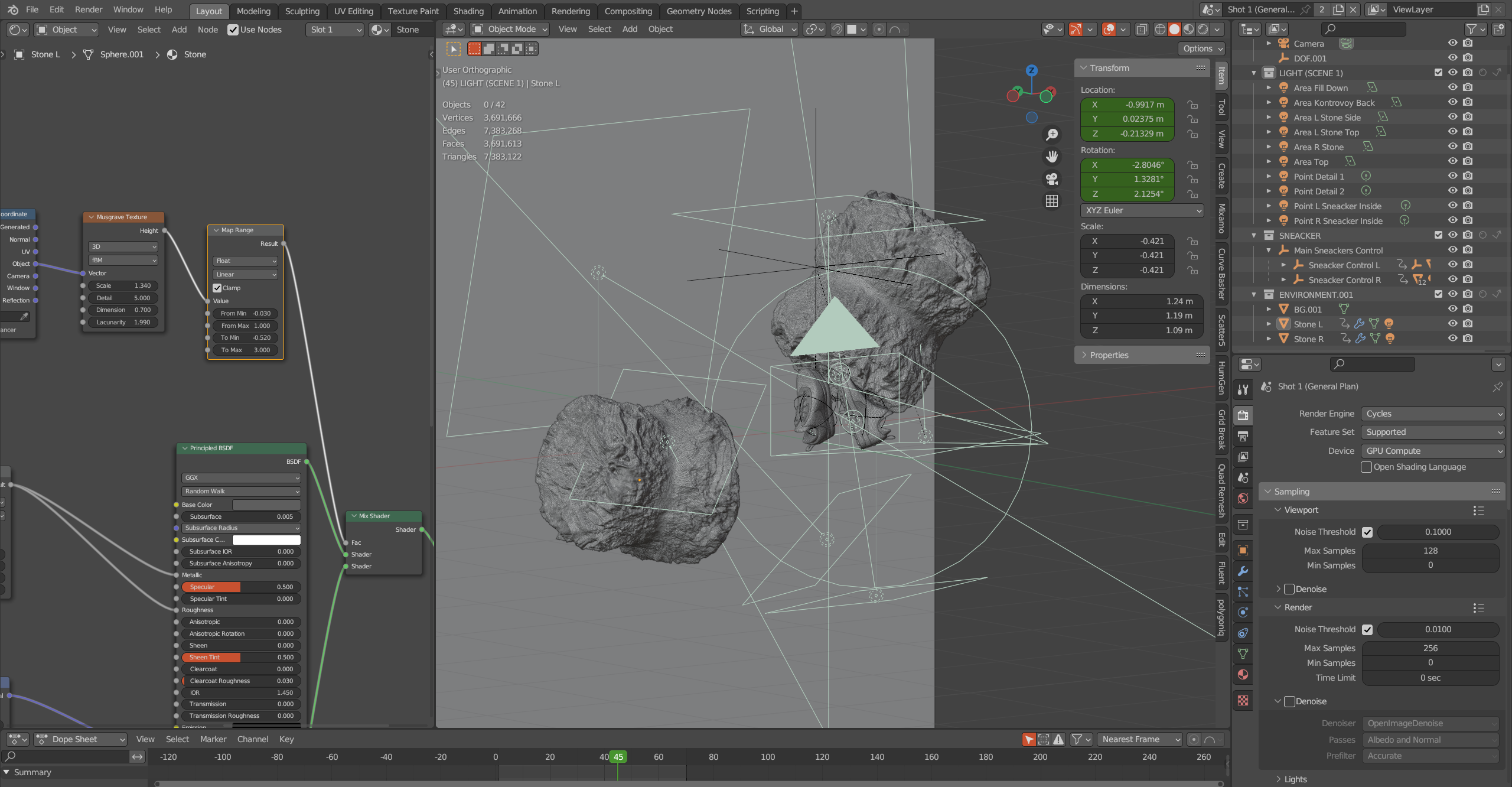Open the XYZ Euler rotation mode dropdown
Screen dimensions: 1512x787
tap(1142, 210)
